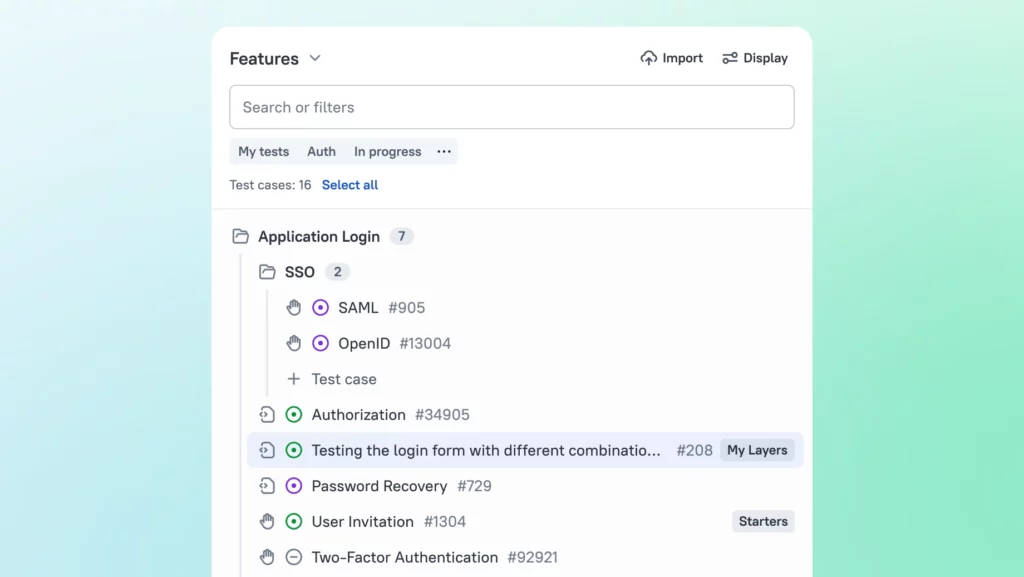
Task: Click the Application Login count badge 7
Action: (x=402, y=236)
